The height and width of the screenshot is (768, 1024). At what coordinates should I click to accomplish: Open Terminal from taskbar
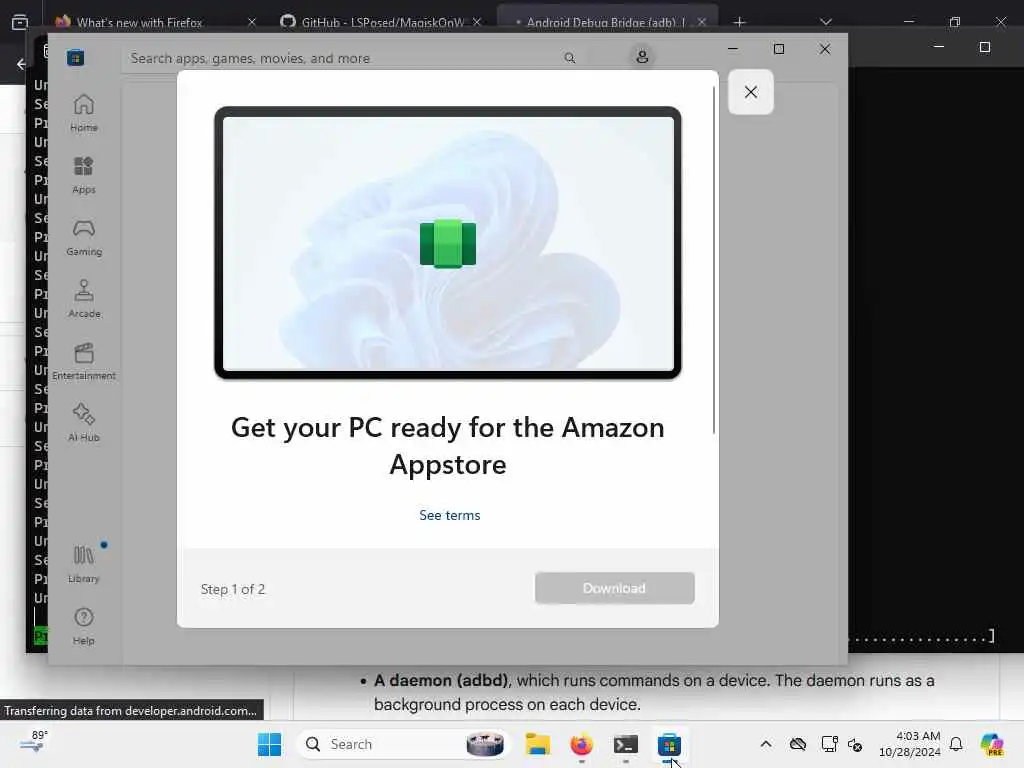[625, 744]
